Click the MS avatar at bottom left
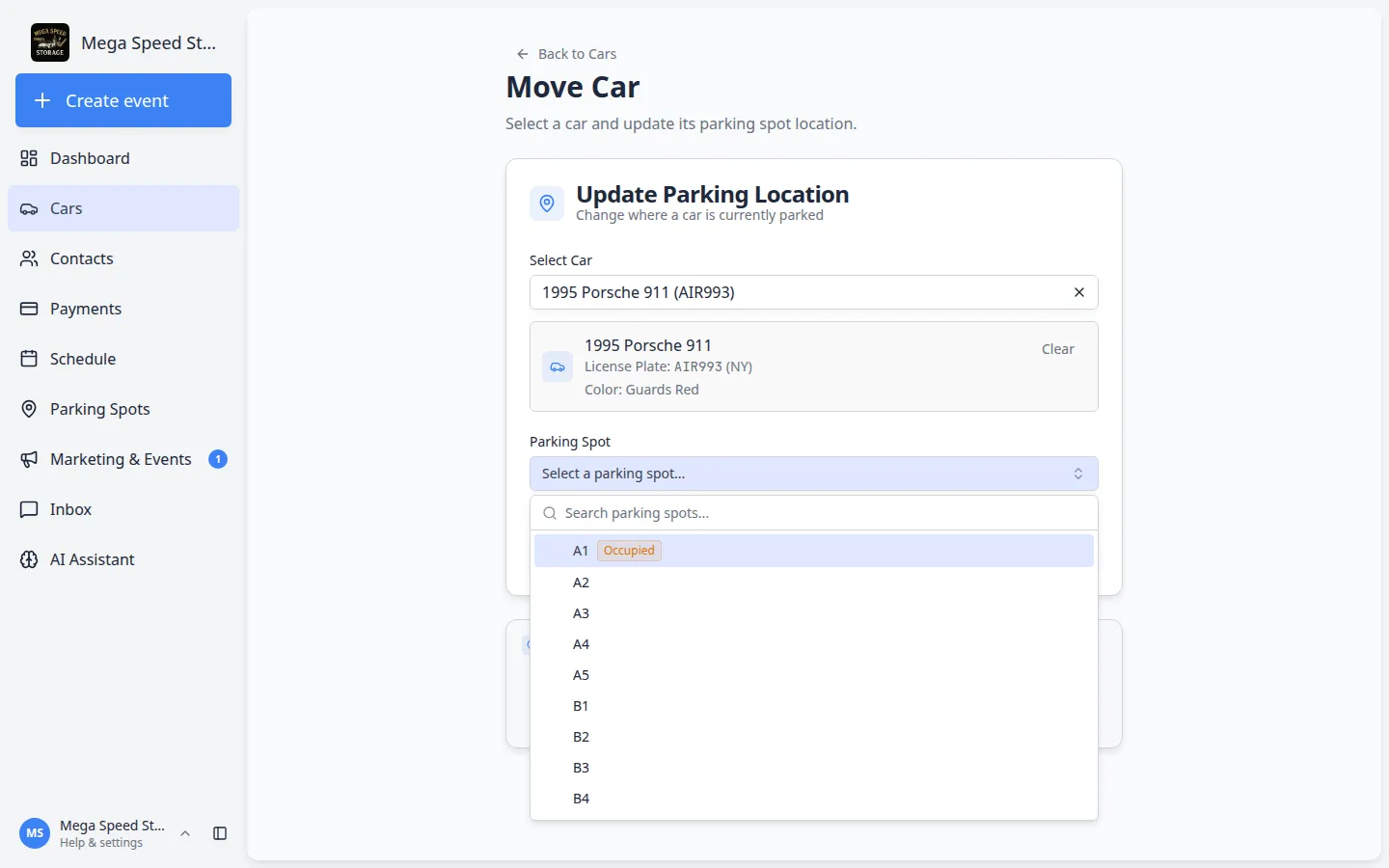This screenshot has width=1389, height=868. point(35,833)
